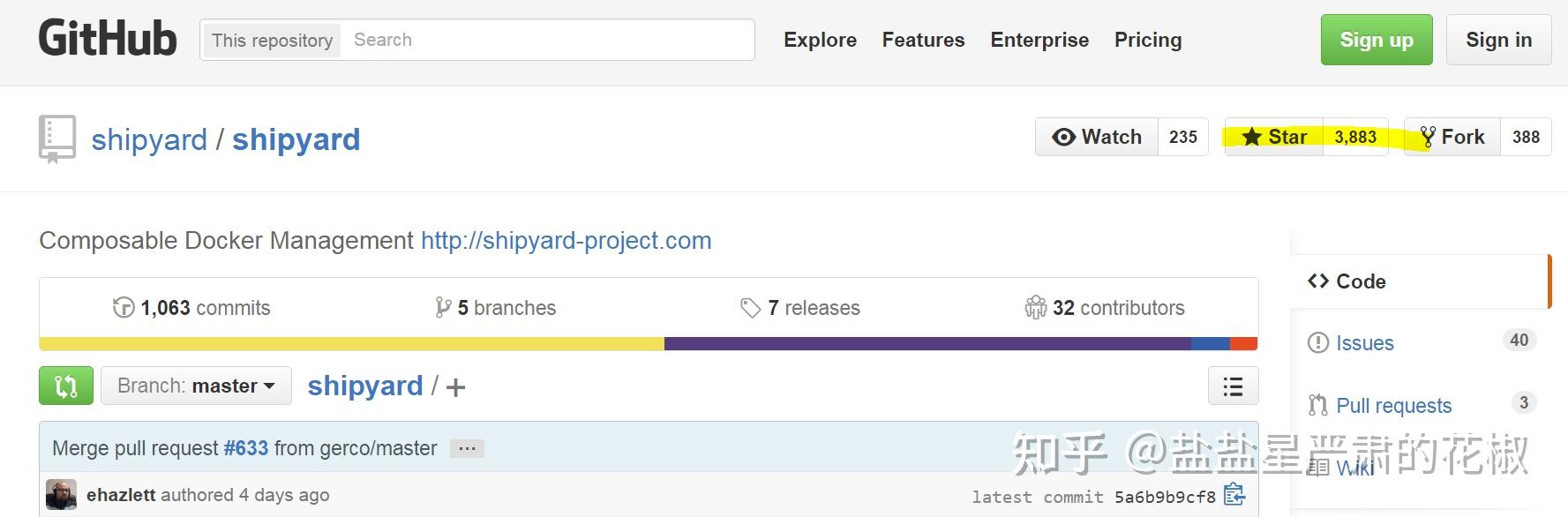The image size is (1568, 517).
Task: Open the Pull requests tab
Action: coord(1393,406)
